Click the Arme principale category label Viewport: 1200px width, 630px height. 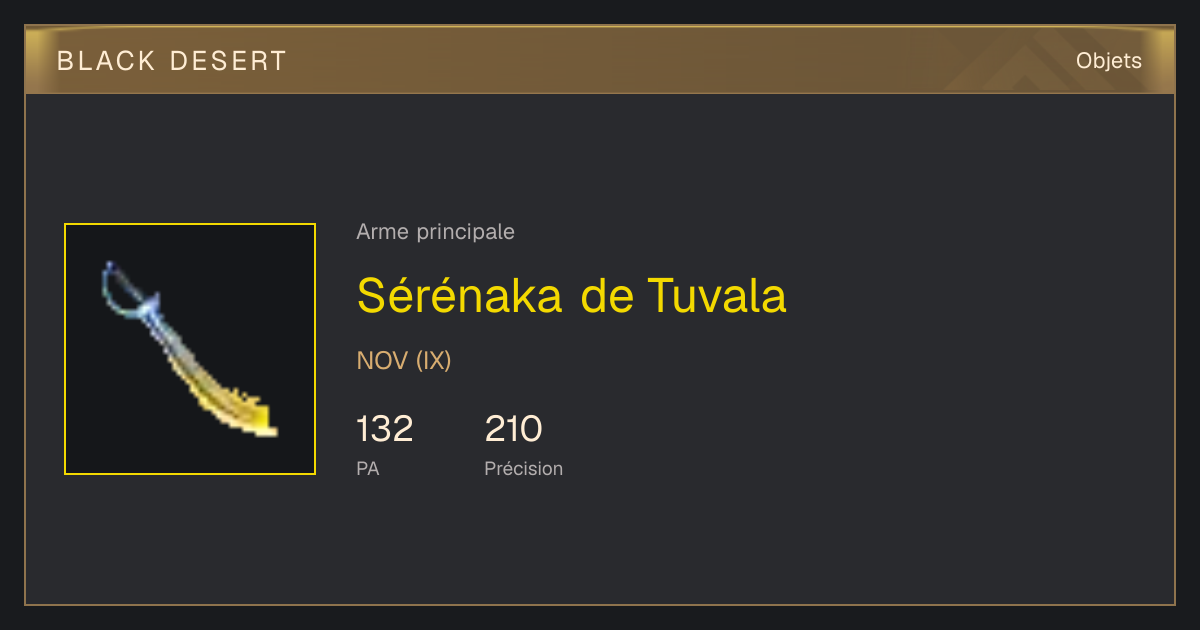(435, 232)
